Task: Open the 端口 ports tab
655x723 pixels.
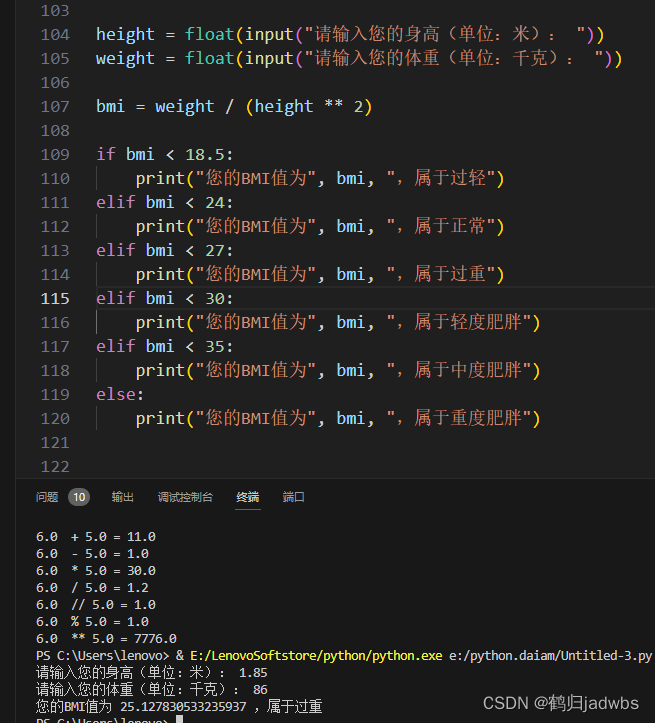Action: tap(293, 497)
